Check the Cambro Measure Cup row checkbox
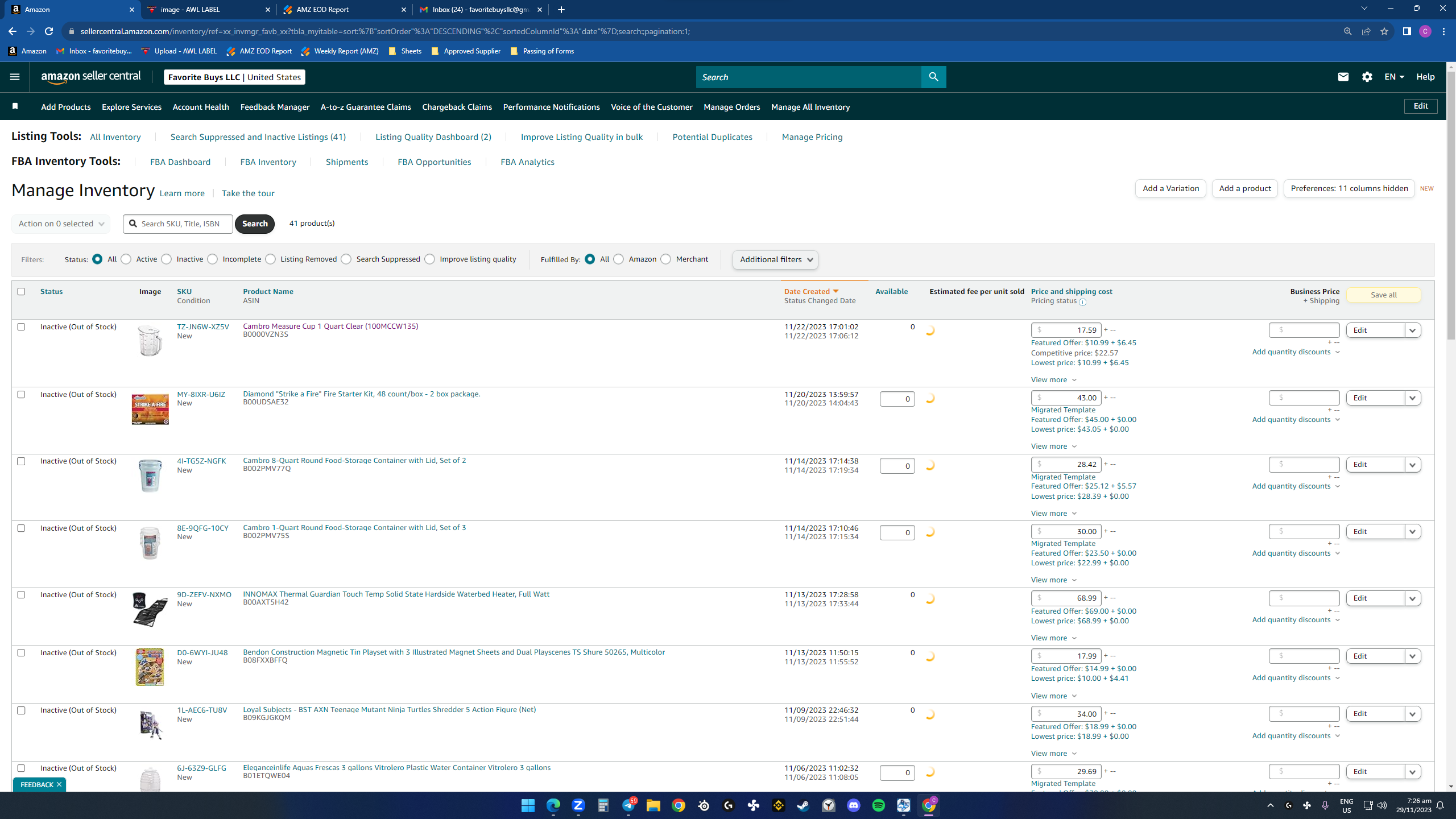This screenshot has height=819, width=1456. (x=21, y=326)
